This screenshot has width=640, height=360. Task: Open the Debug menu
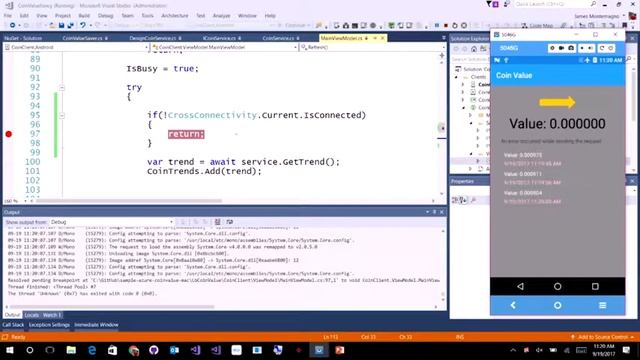105,16
